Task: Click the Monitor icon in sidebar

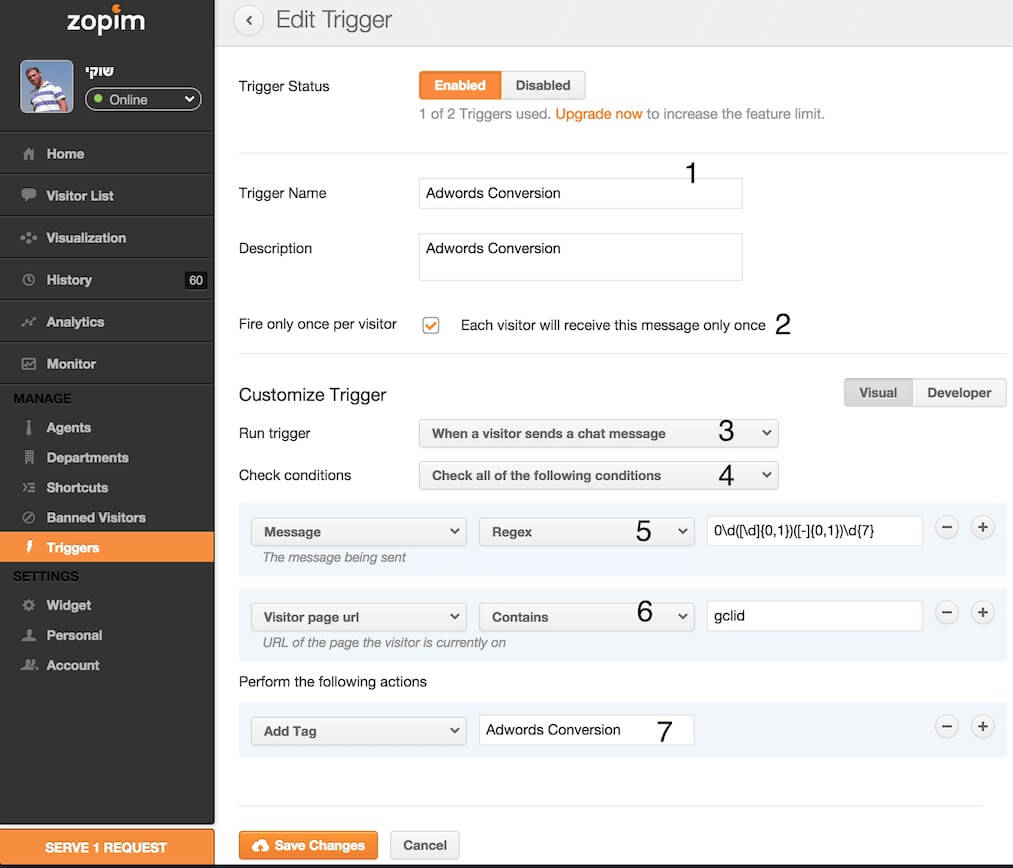Action: coord(28,364)
